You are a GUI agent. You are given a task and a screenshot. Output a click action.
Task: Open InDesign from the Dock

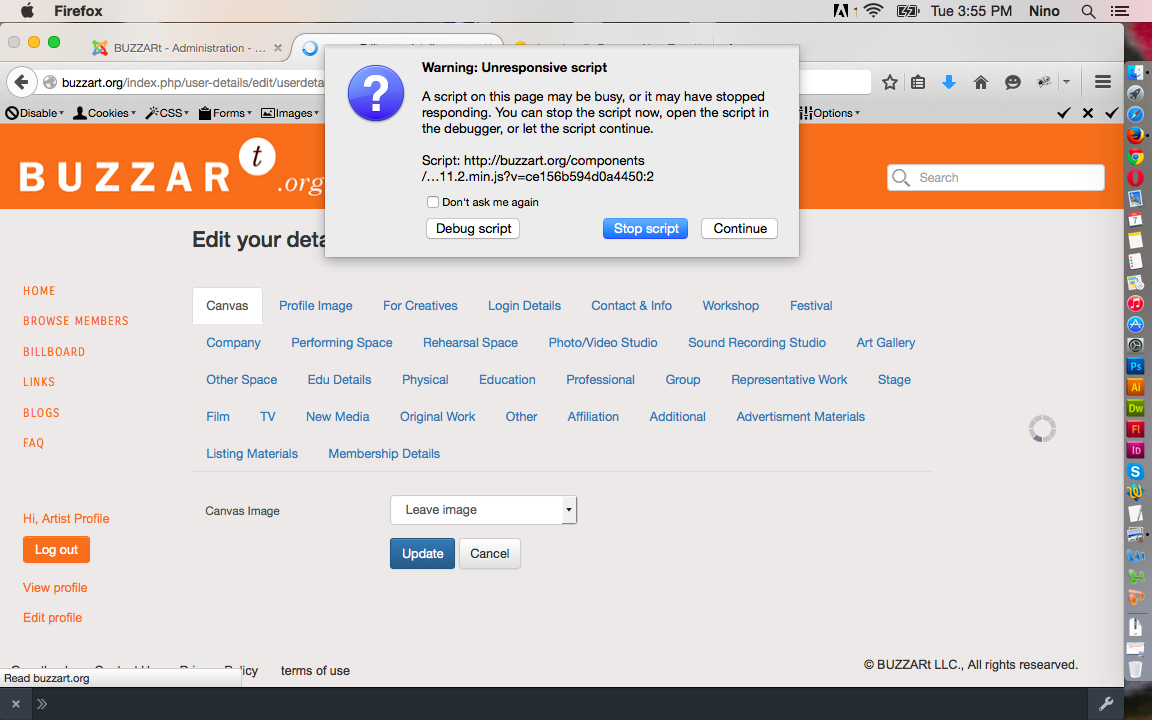coord(1136,450)
